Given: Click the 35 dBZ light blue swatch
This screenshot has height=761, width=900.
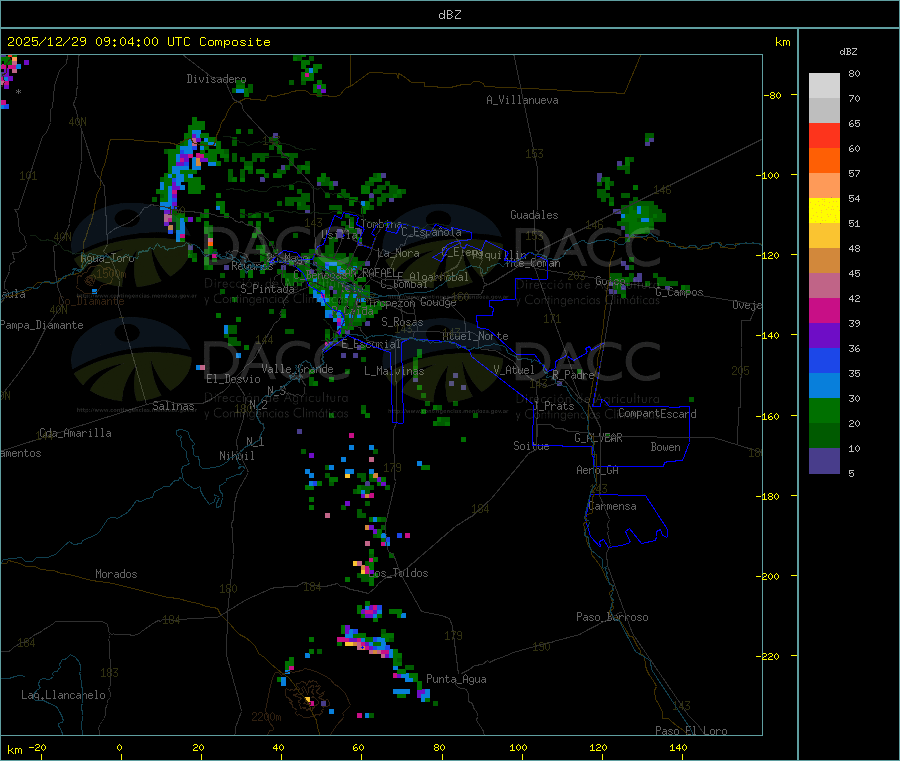Looking at the screenshot, I should 824,386.
